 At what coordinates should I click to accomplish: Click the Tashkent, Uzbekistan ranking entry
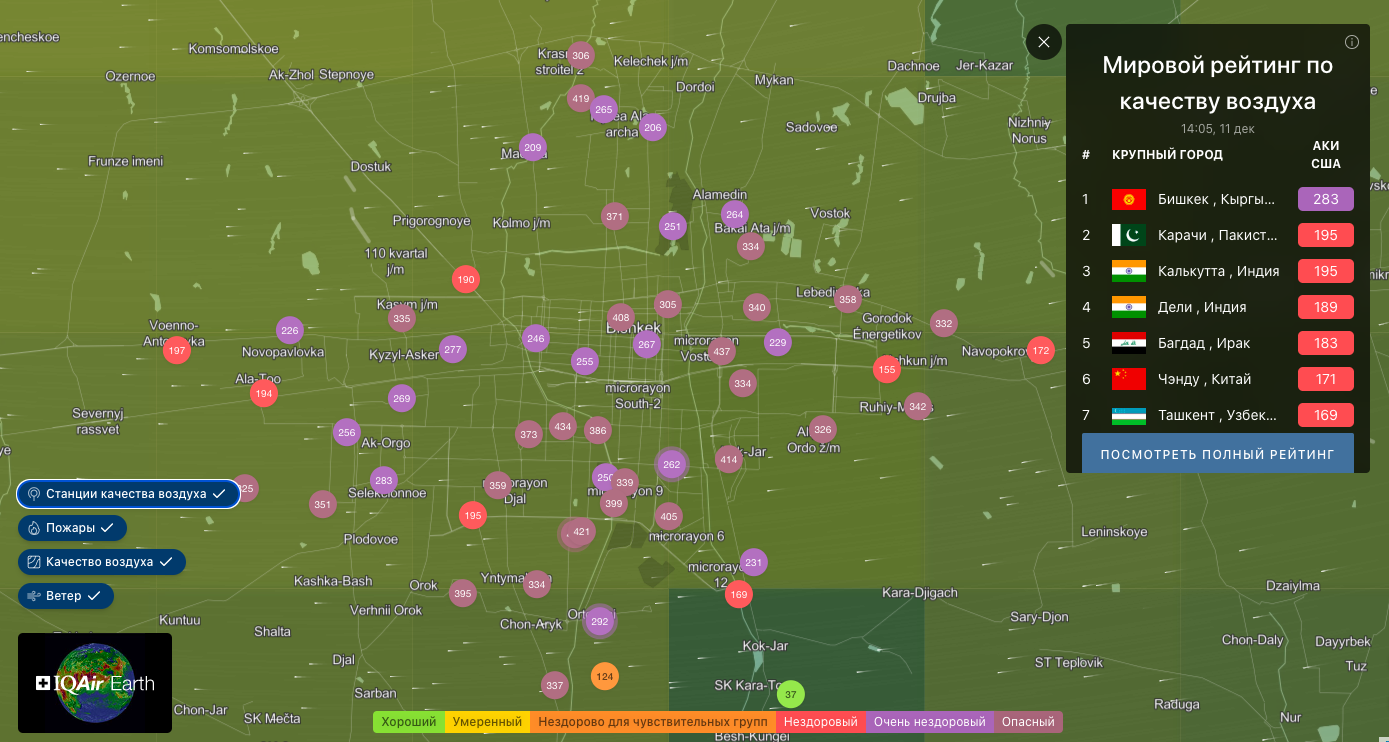(x=1216, y=415)
